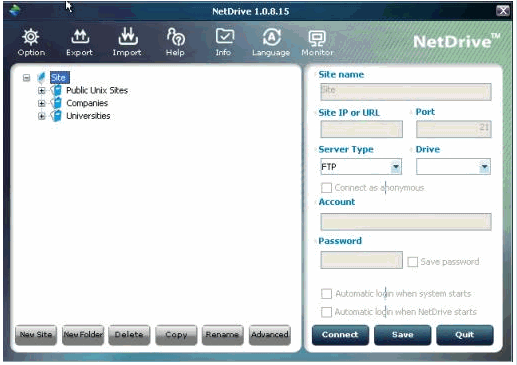Select Universities in the site tree
The height and width of the screenshot is (365, 517).
pyautogui.click(x=88, y=116)
